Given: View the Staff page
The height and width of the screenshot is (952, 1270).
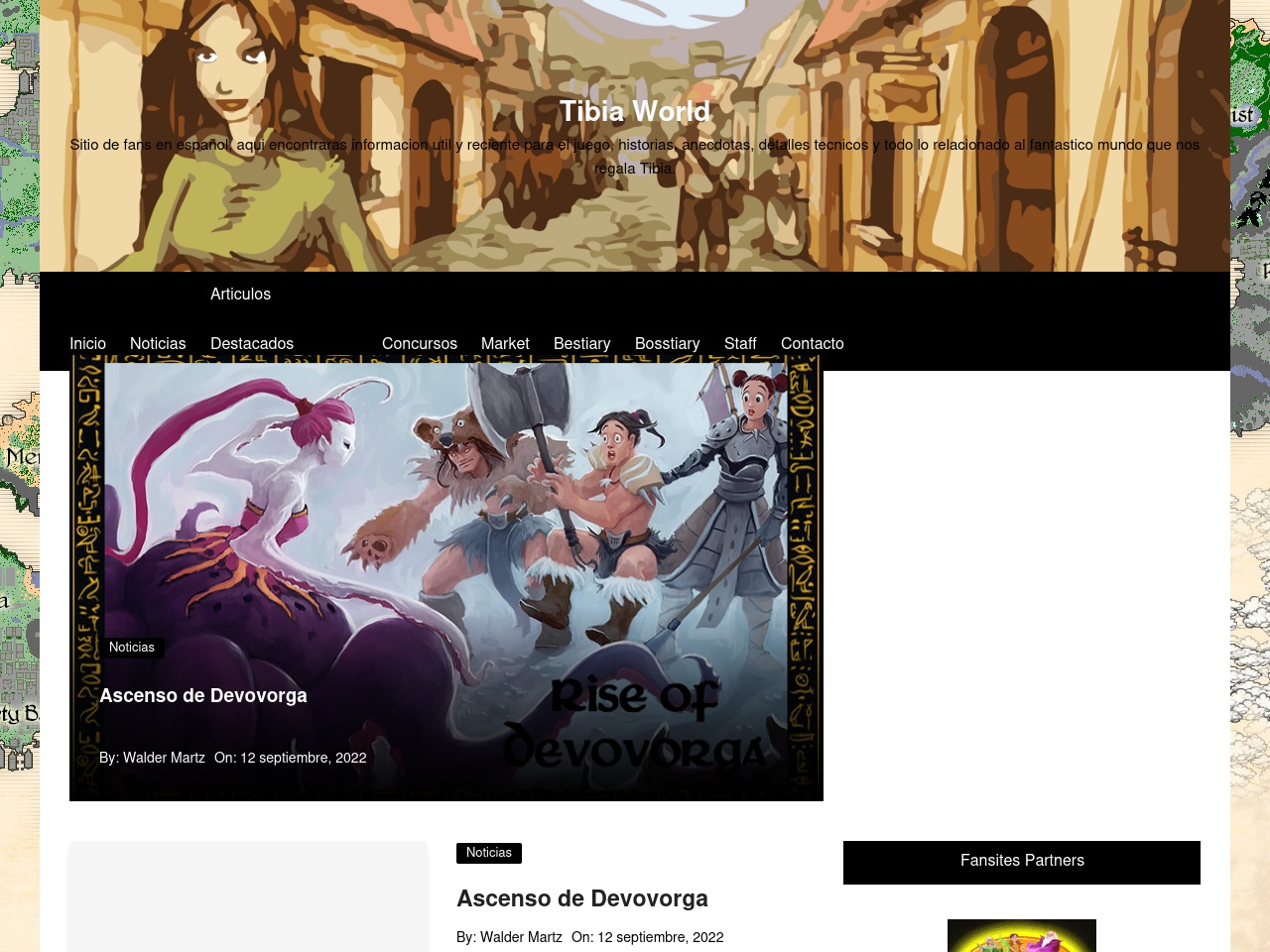Looking at the screenshot, I should coord(740,344).
